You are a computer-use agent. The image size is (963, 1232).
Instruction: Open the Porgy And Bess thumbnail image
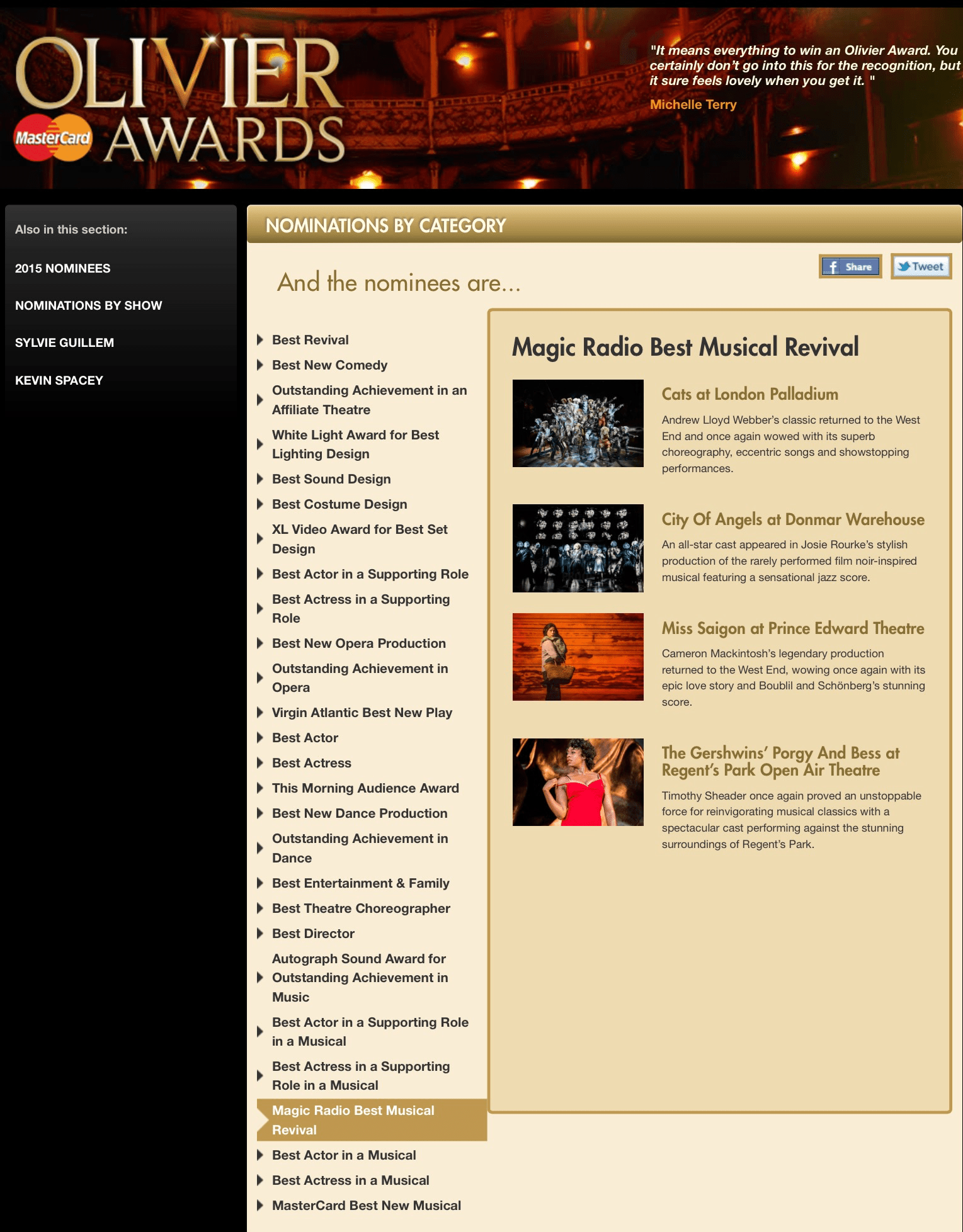(578, 782)
